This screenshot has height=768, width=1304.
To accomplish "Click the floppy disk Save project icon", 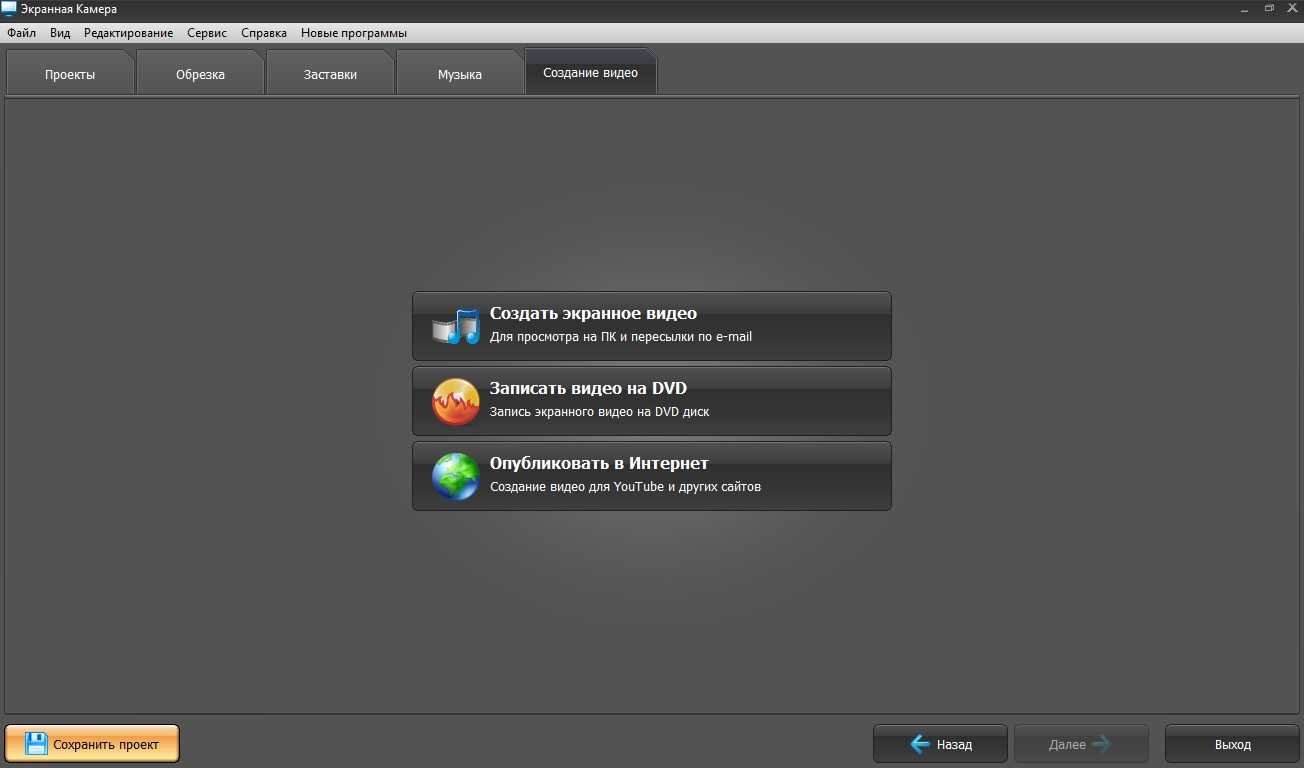I will tap(36, 744).
